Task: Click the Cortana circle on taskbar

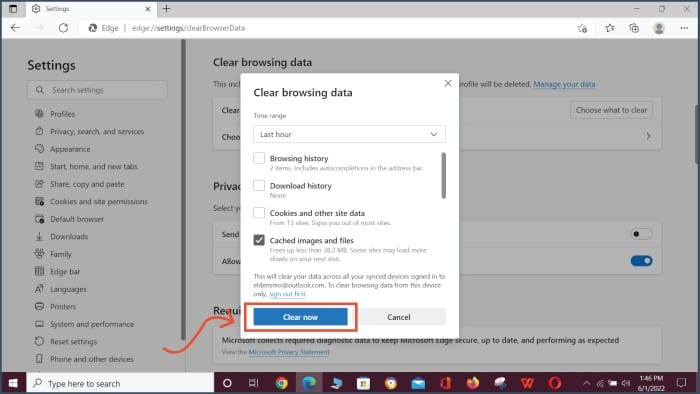Action: click(227, 383)
